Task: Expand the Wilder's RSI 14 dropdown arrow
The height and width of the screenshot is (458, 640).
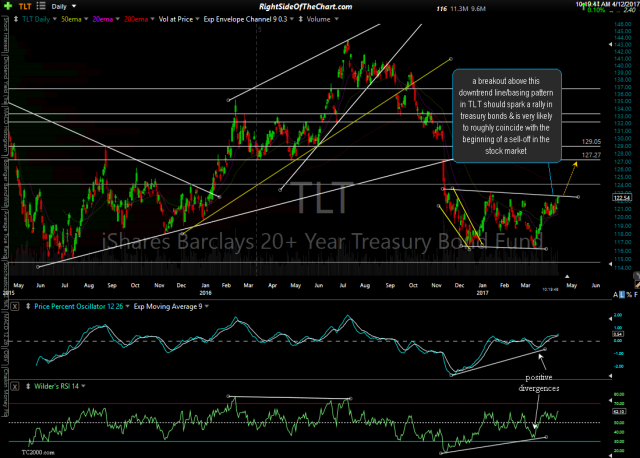Action: pyautogui.click(x=83, y=386)
